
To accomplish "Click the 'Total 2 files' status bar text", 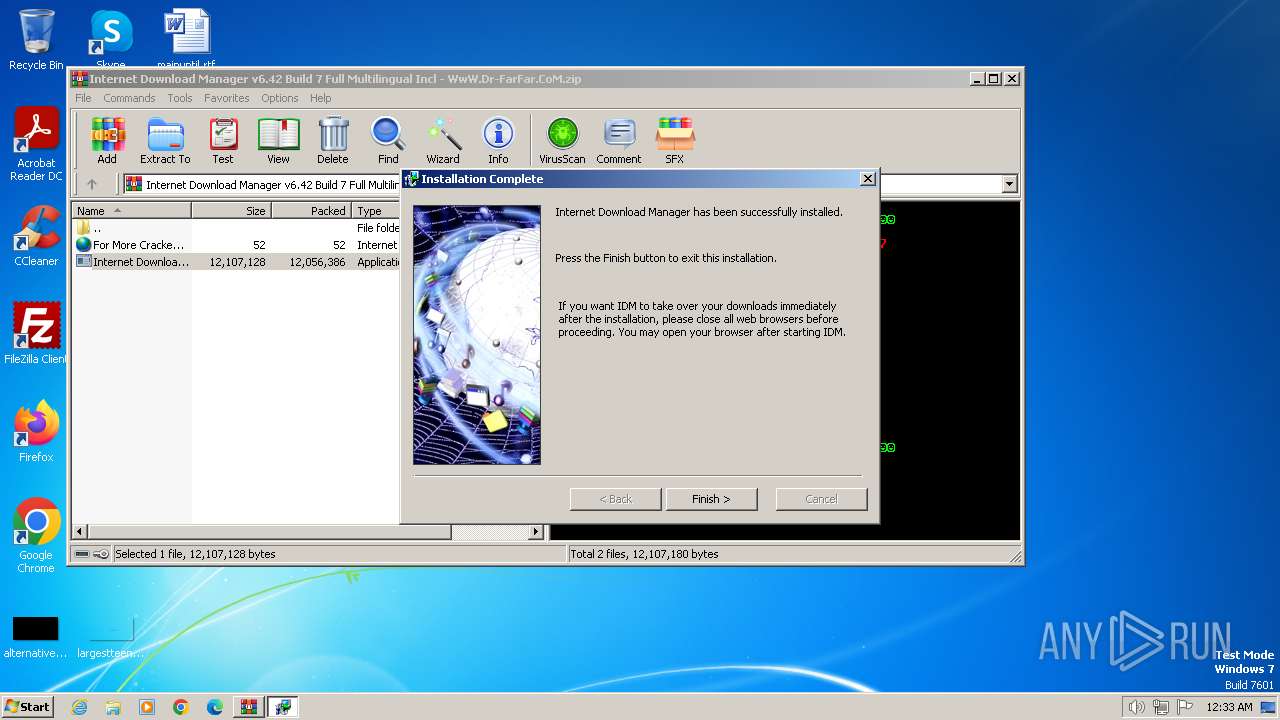I will [x=645, y=554].
